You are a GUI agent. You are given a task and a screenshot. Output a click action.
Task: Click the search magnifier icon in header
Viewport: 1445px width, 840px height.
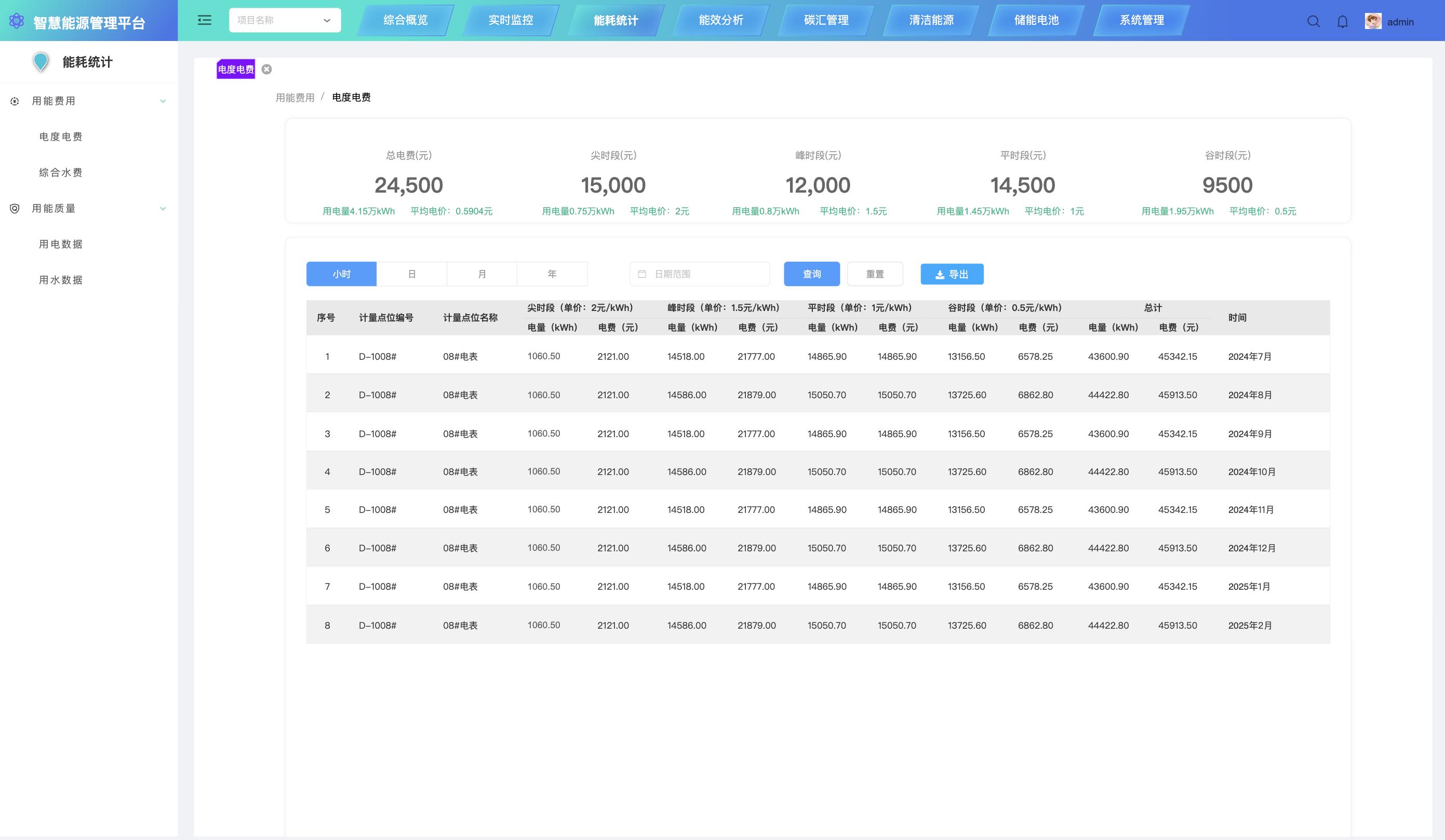coord(1313,22)
